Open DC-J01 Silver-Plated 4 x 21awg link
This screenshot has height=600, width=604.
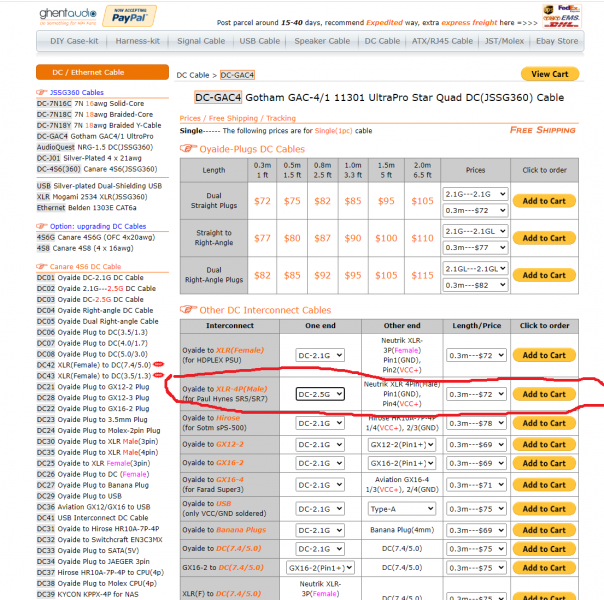89,158
